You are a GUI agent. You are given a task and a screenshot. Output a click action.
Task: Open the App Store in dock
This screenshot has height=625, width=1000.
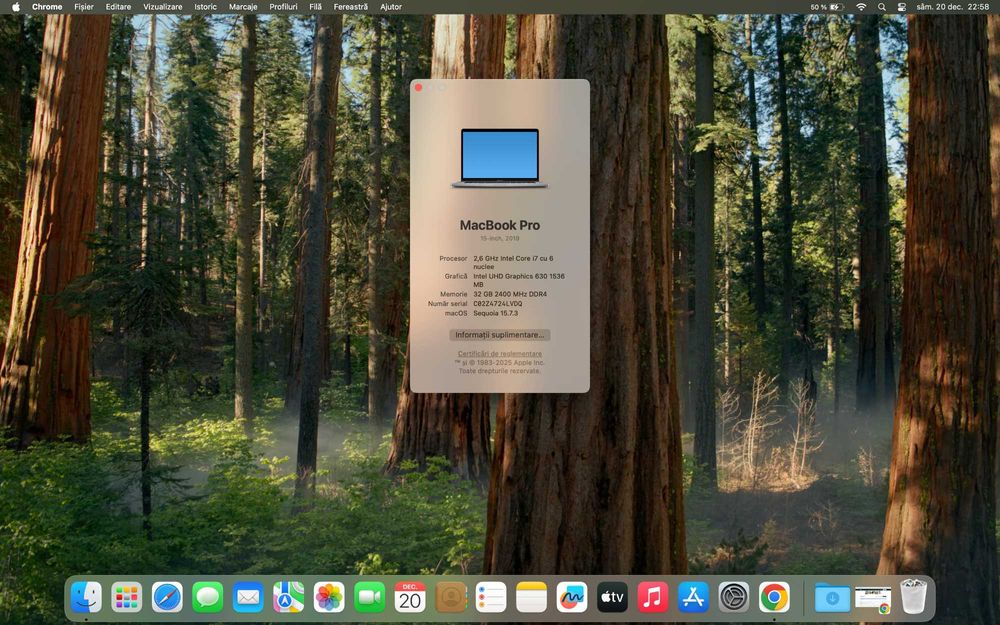point(693,598)
